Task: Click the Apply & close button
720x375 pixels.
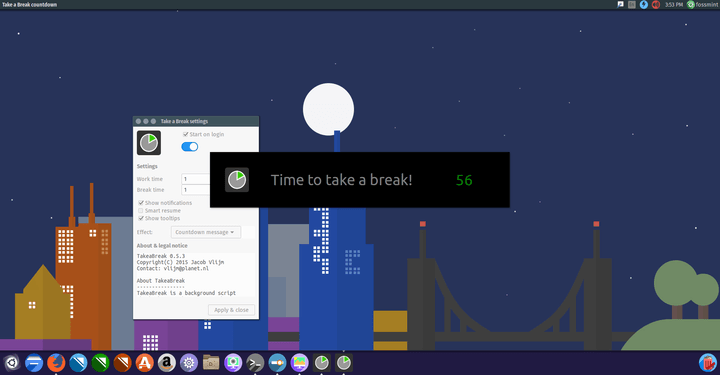Action: point(231,310)
